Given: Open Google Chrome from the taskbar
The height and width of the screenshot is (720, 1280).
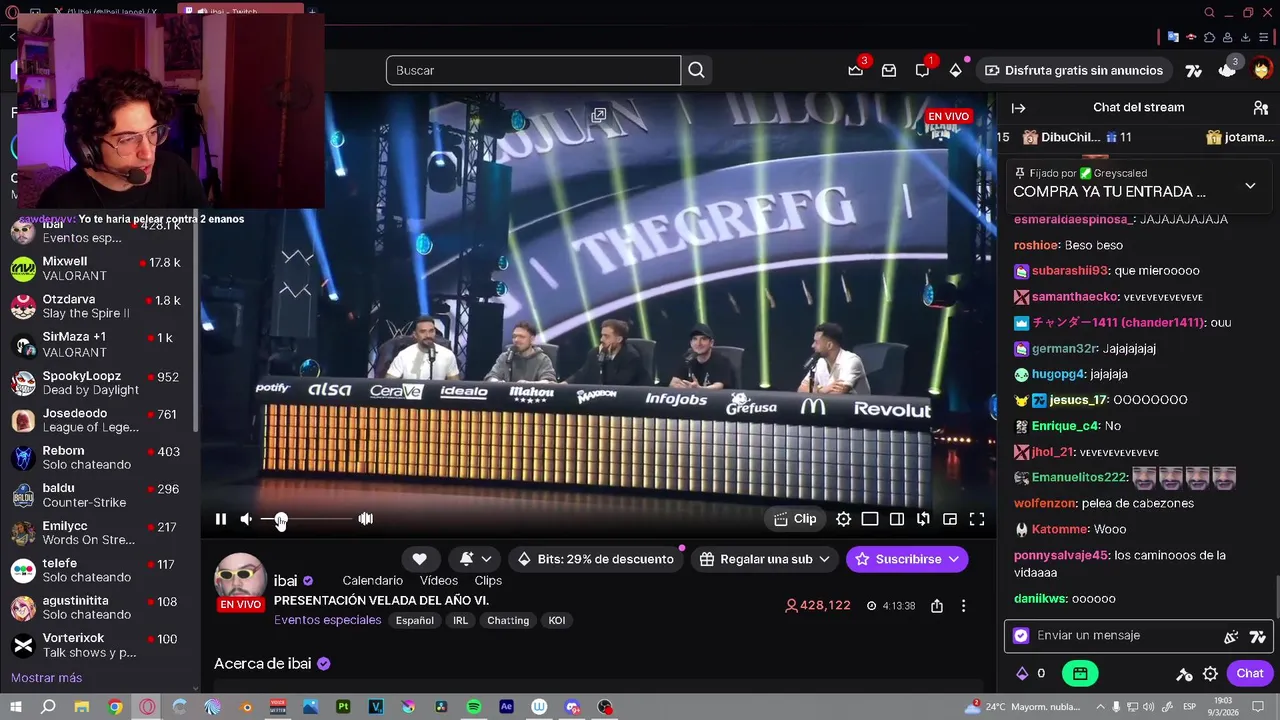Looking at the screenshot, I should pyautogui.click(x=115, y=707).
